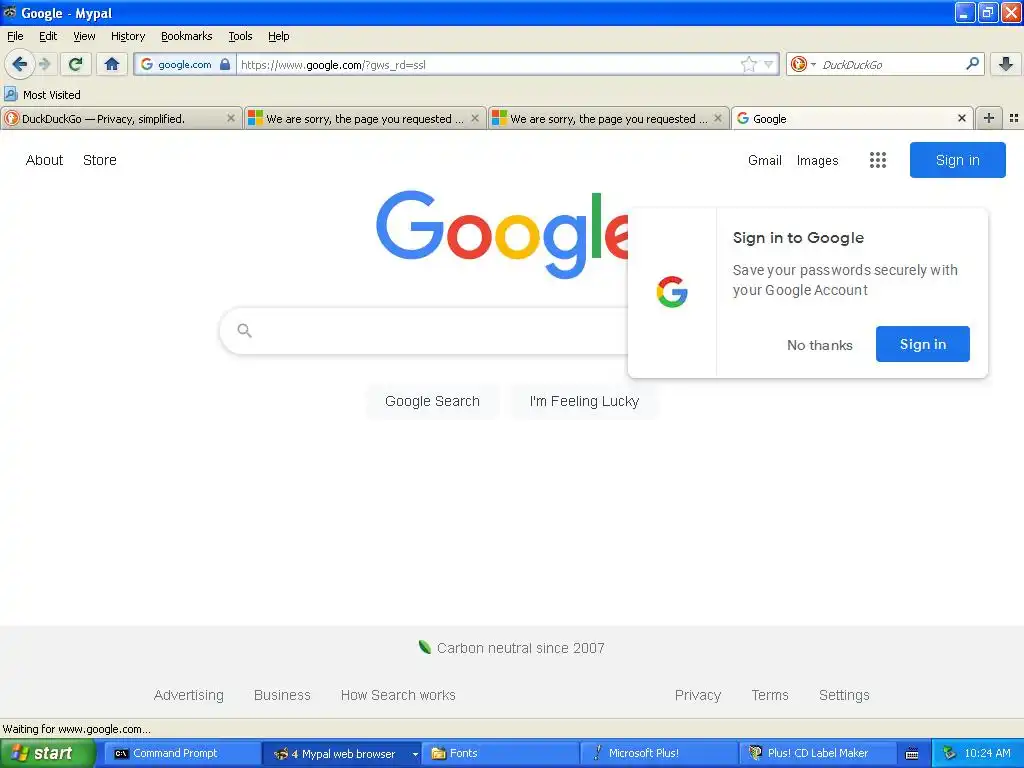This screenshot has width=1024, height=768.
Task: Click Carbon neutral since 2007 link
Action: (512, 648)
